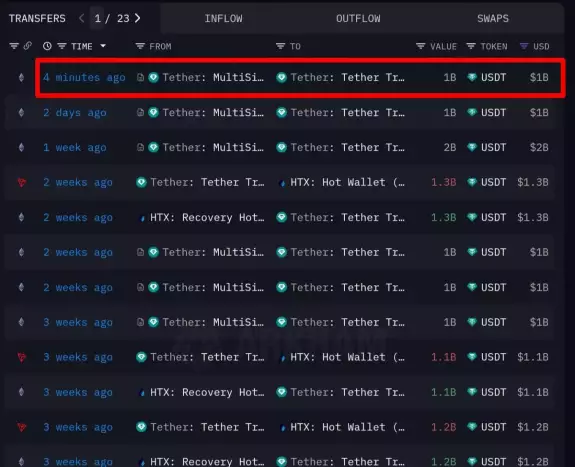Viewport: 575px width, 467px height.
Task: Open the '2 days ago' transaction link
Action: [x=75, y=113]
